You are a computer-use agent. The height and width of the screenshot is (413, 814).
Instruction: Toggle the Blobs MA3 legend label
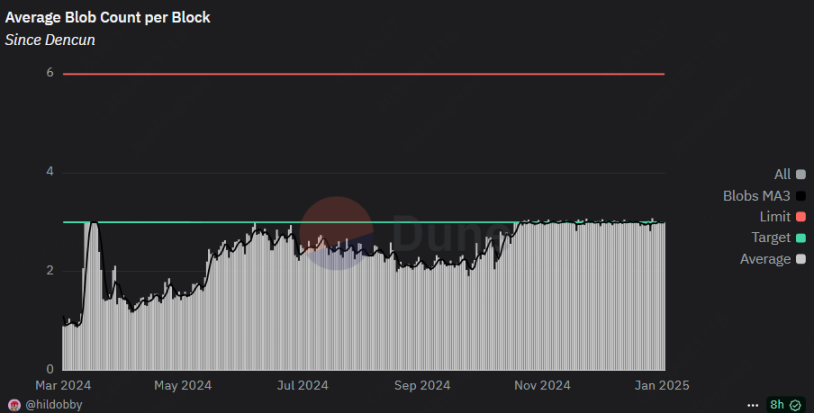point(757,195)
